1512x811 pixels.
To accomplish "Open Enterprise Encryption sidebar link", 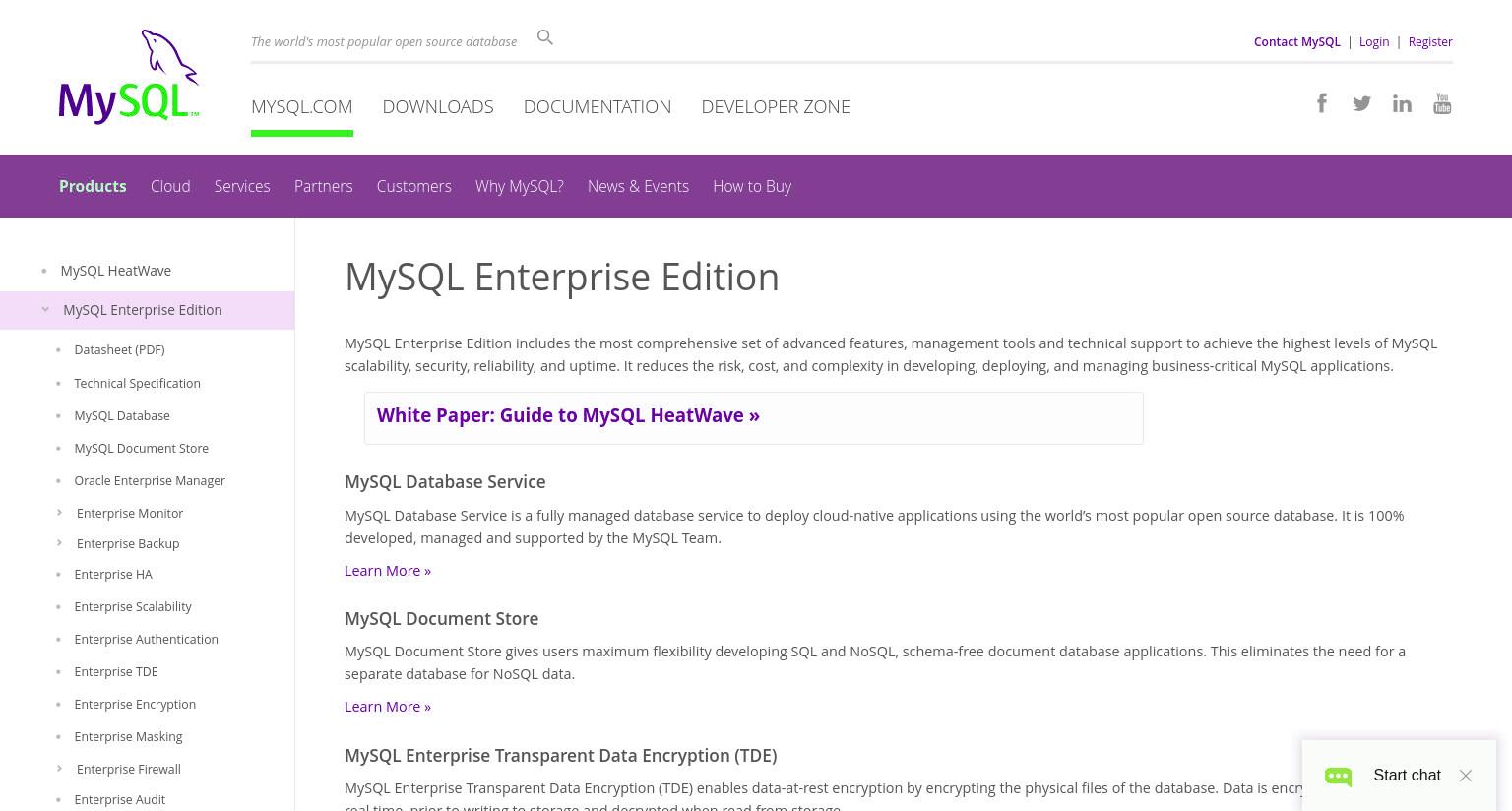I will (x=135, y=704).
